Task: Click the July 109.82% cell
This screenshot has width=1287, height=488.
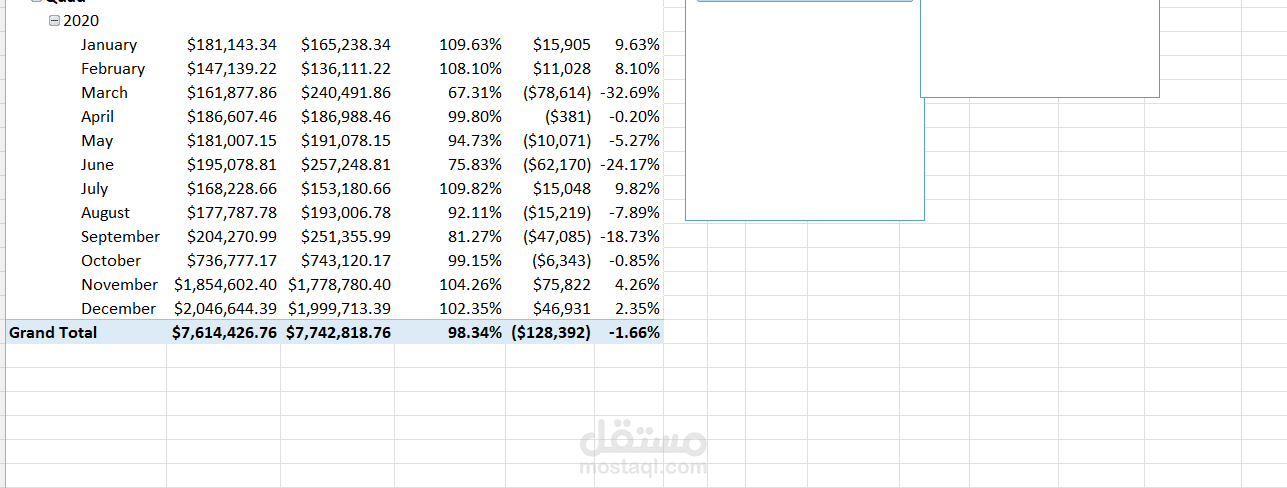Action: pos(470,189)
